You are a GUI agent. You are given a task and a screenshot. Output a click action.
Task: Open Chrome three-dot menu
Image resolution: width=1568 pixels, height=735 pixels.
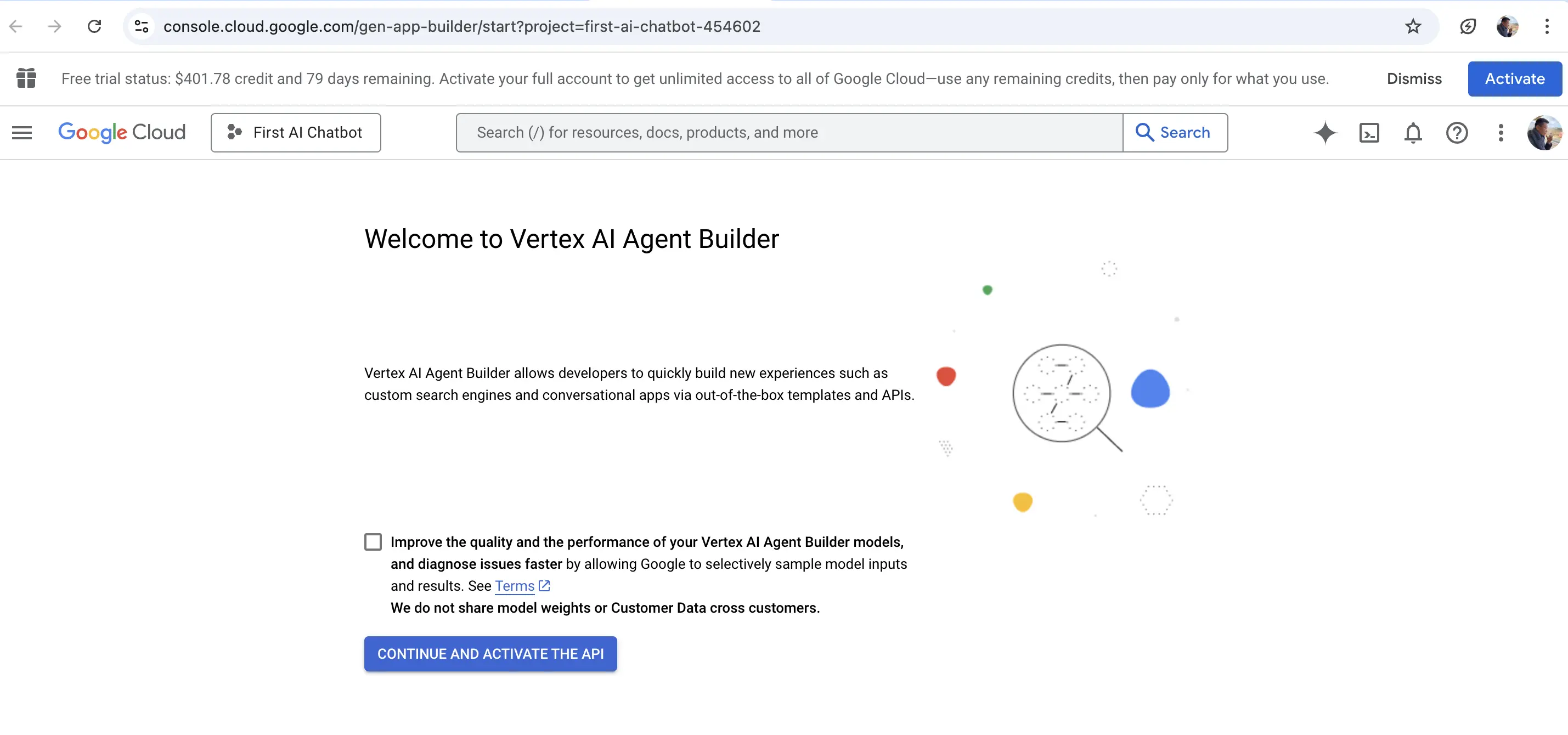(x=1546, y=26)
